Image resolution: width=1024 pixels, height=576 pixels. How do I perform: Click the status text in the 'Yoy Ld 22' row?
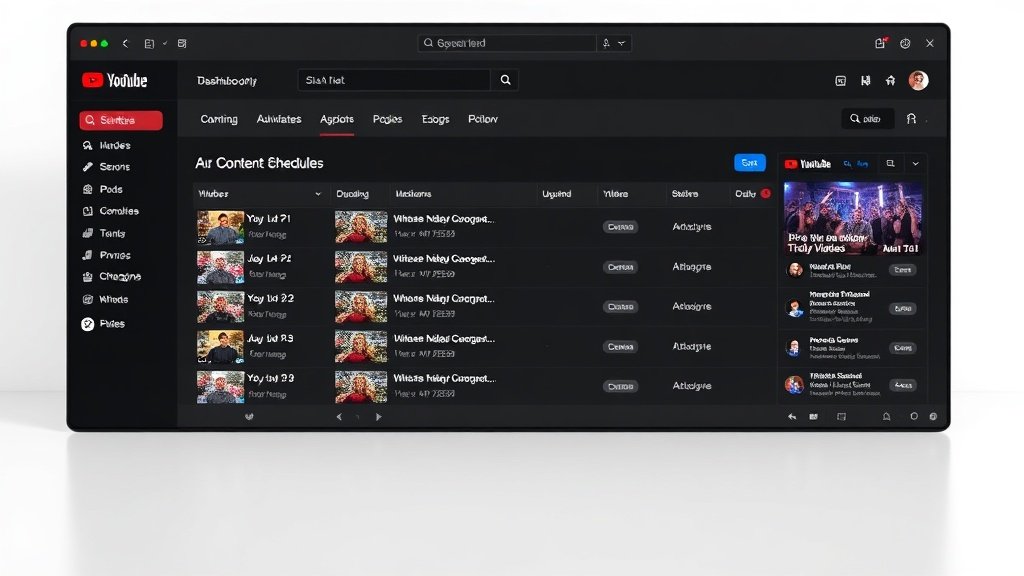point(692,306)
